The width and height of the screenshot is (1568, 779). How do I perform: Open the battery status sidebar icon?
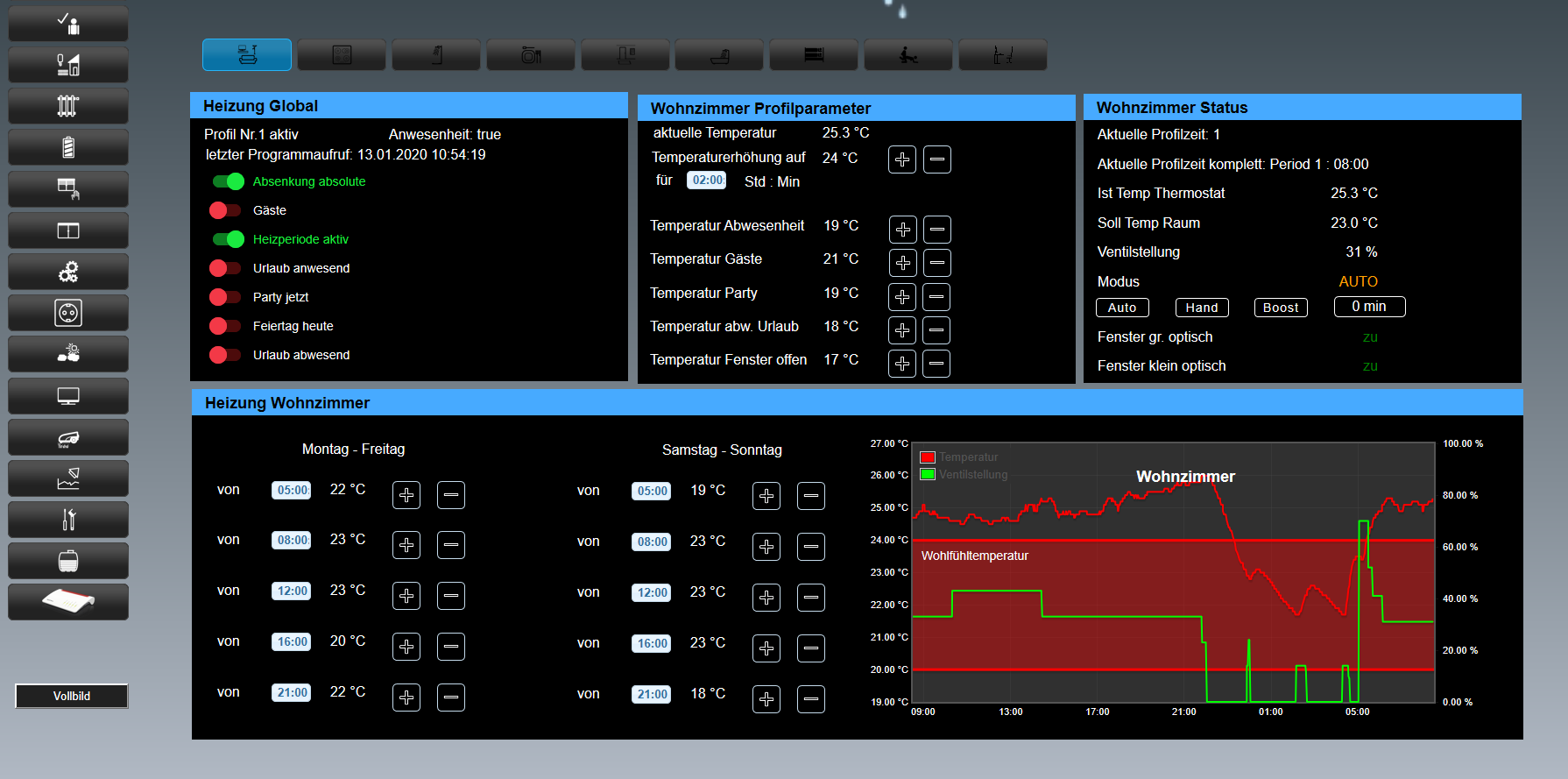tap(68, 147)
